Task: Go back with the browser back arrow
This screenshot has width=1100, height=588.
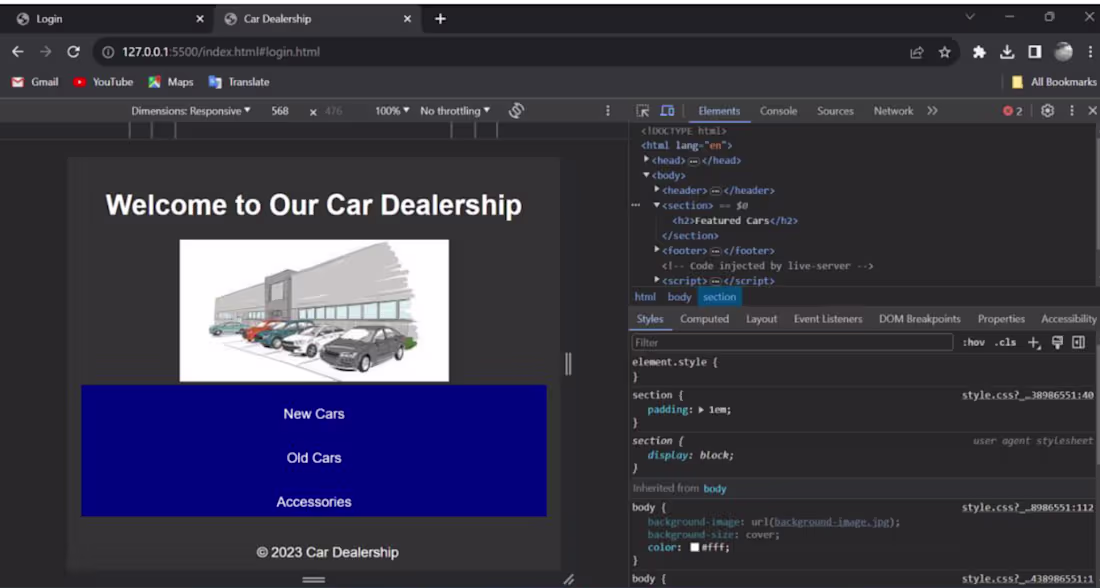Action: point(18,52)
